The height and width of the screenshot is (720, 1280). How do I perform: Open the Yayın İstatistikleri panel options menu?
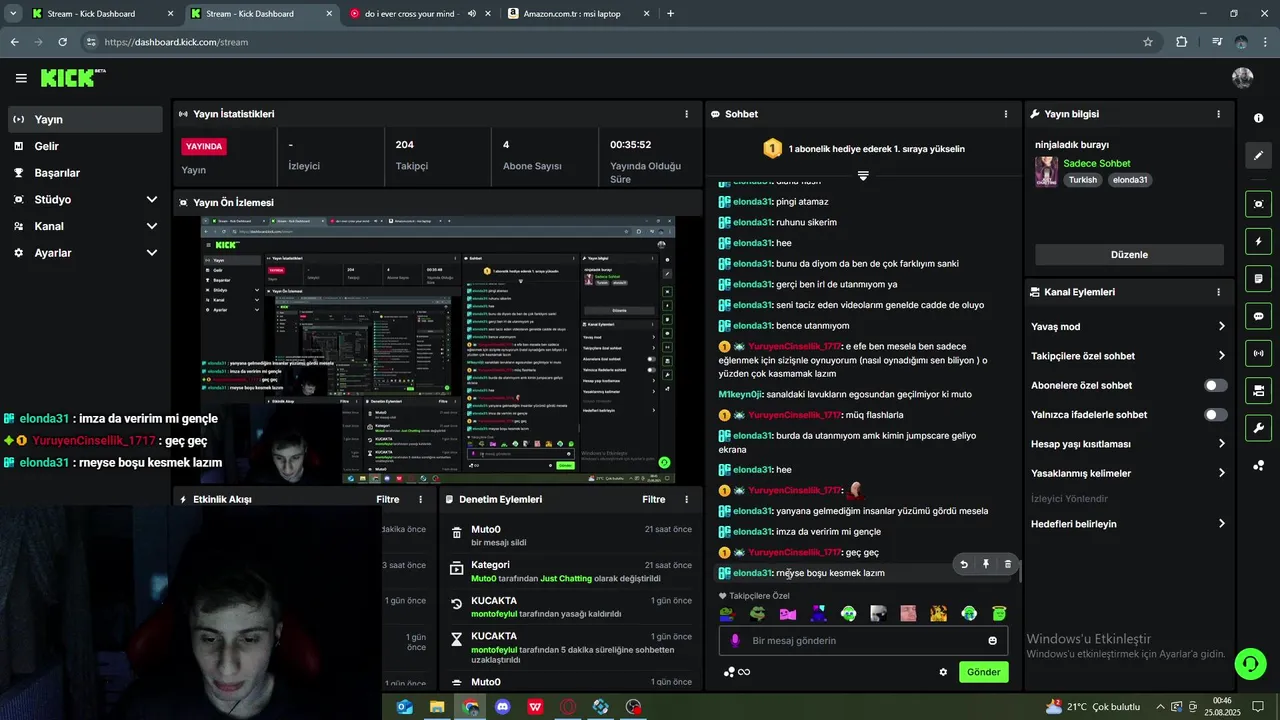tap(686, 114)
